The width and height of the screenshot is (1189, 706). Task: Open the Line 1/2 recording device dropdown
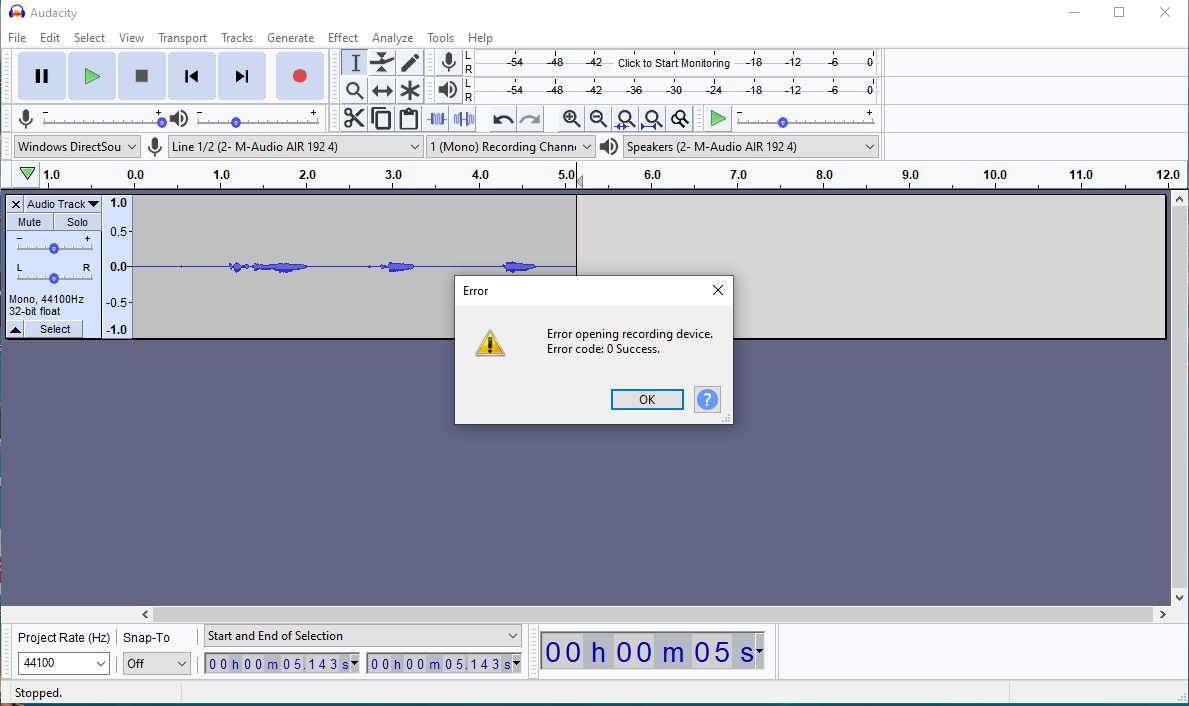pyautogui.click(x=295, y=147)
